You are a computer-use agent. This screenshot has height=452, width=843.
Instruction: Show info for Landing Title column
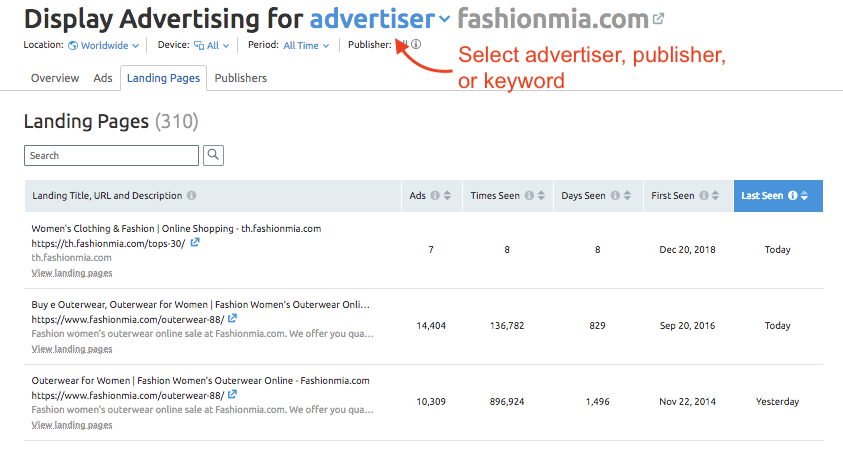click(x=191, y=196)
